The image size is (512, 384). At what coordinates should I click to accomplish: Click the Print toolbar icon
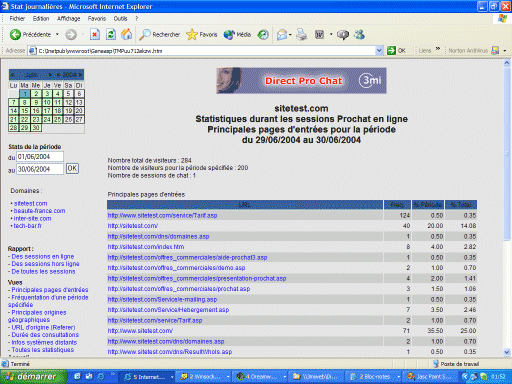301,34
